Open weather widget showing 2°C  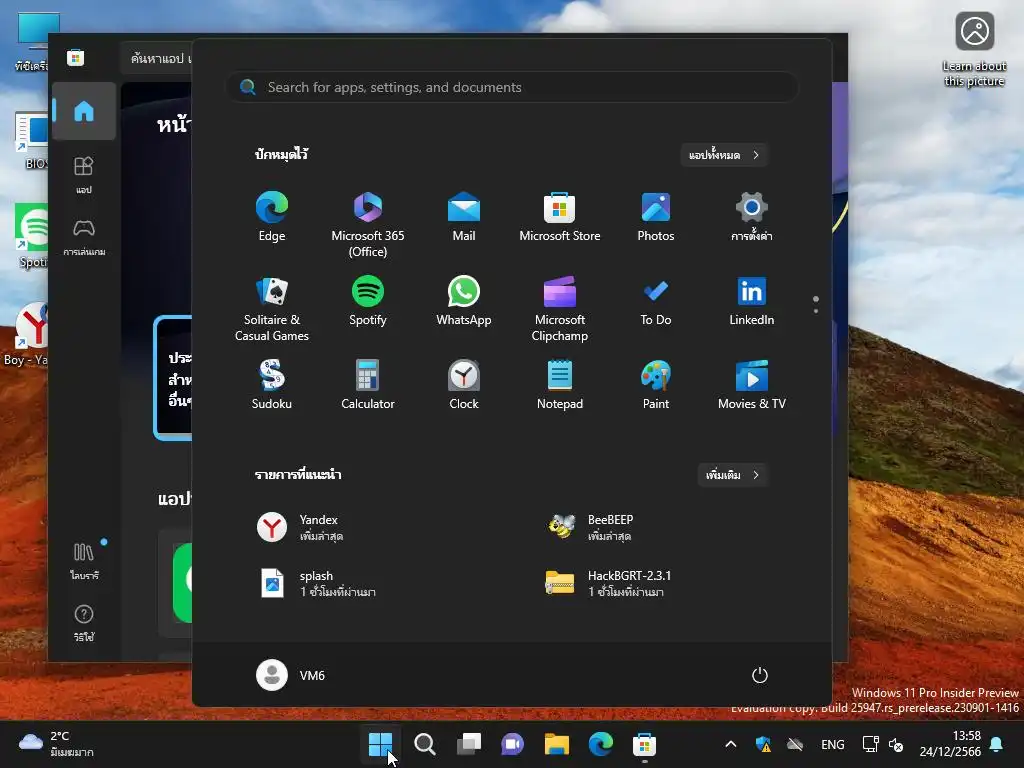[57, 744]
